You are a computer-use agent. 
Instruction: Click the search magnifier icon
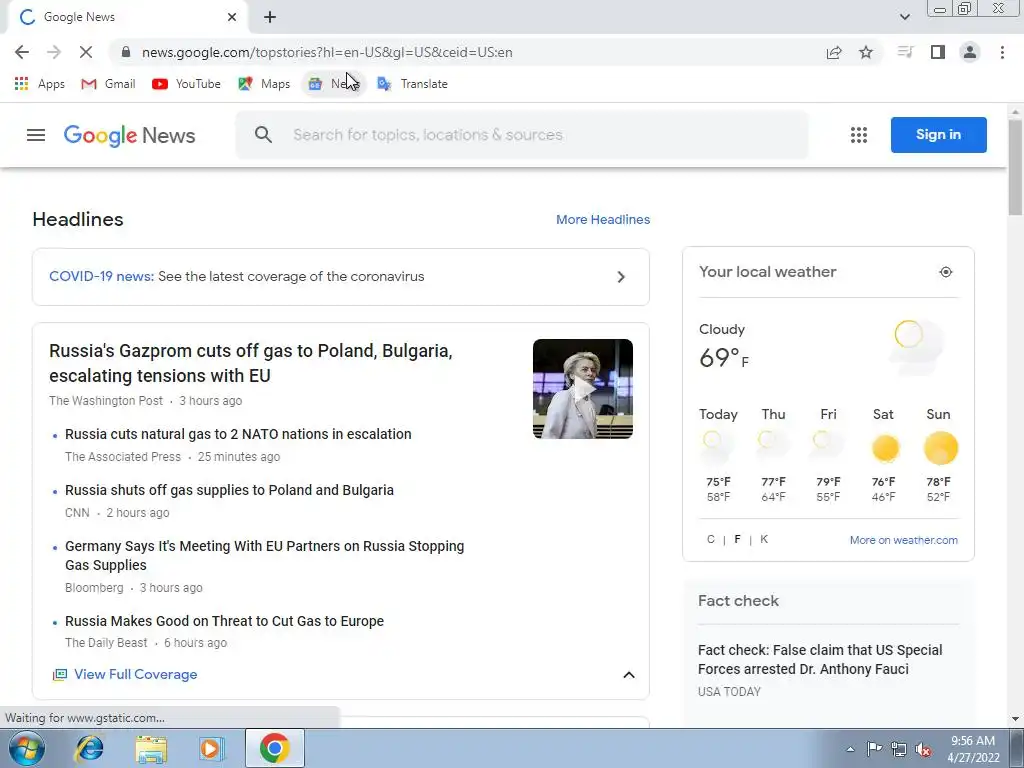pyautogui.click(x=263, y=135)
